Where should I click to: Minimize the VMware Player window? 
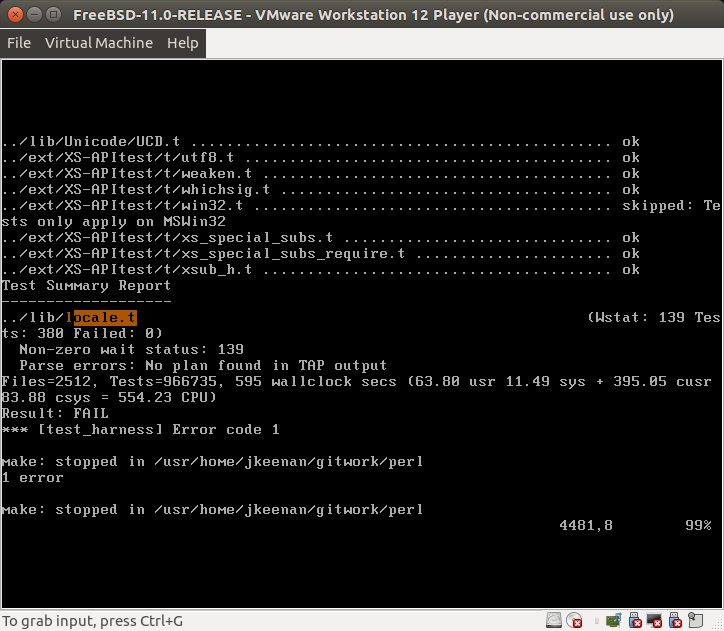coord(33,14)
